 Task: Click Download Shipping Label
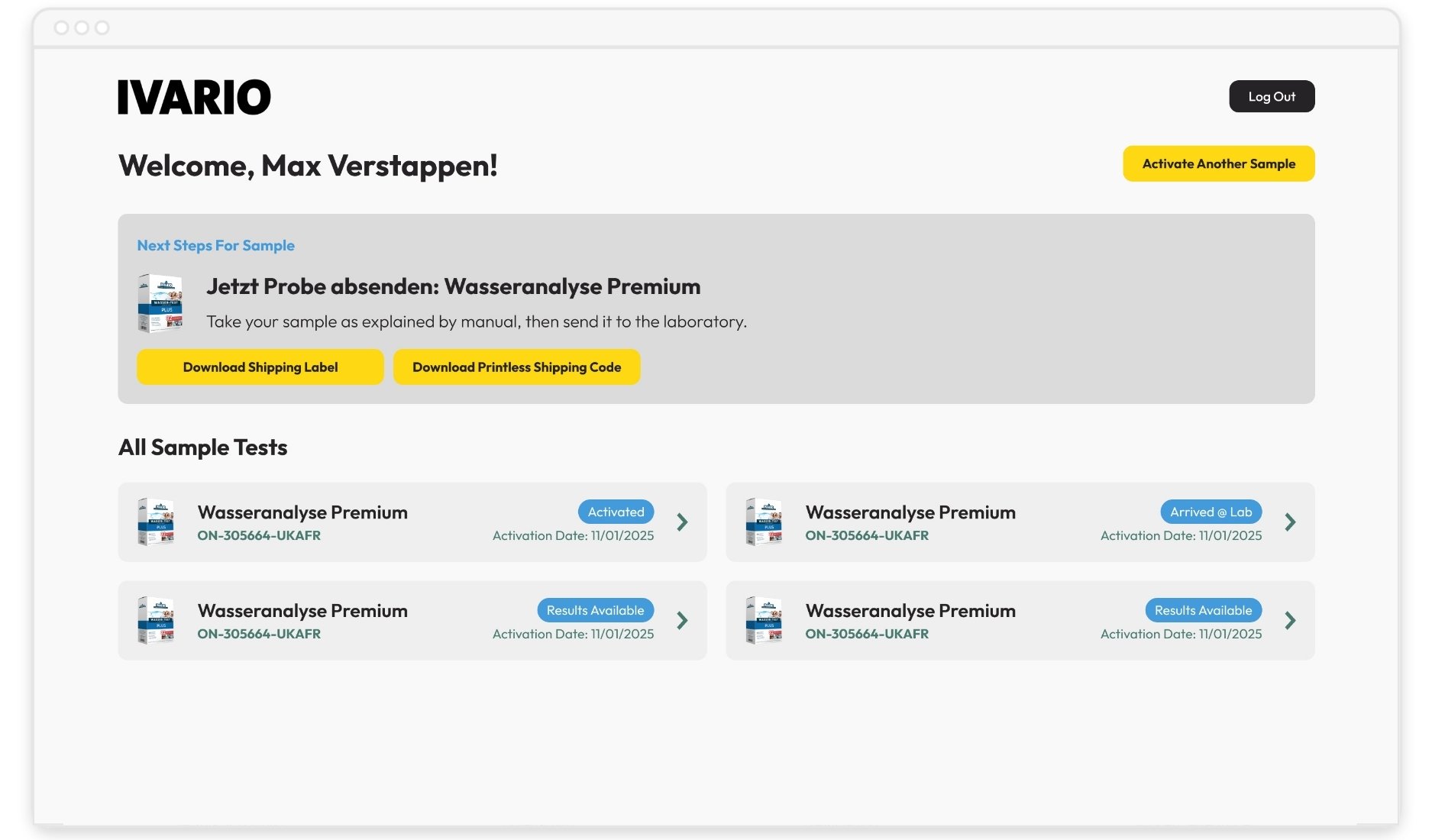pos(260,367)
